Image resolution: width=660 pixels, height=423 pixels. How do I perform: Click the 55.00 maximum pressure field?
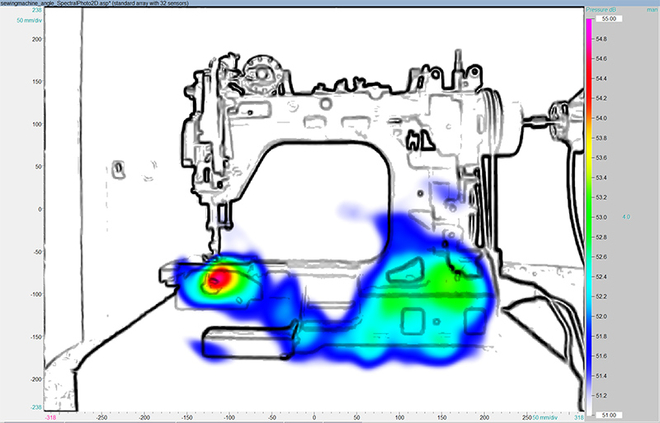pos(609,18)
